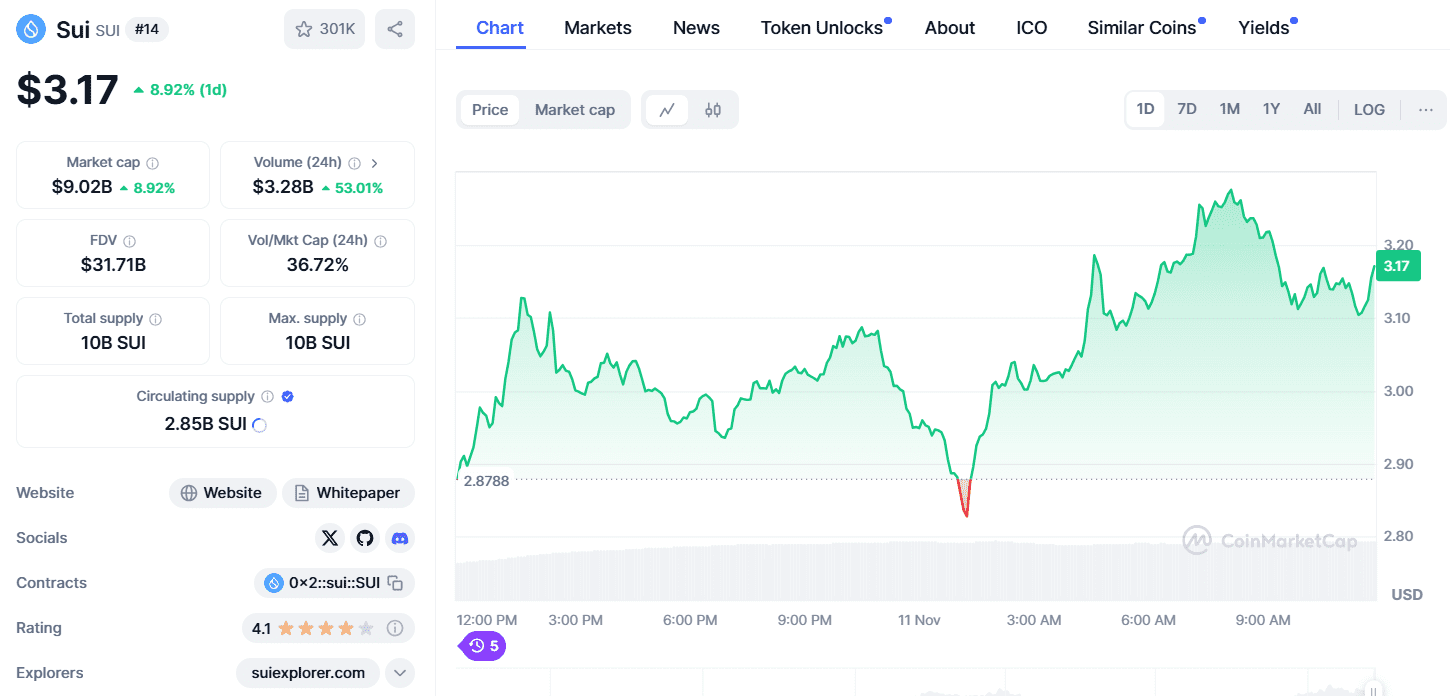Open Sui's X (Twitter) social icon
This screenshot has height=696, width=1450.
[x=330, y=538]
